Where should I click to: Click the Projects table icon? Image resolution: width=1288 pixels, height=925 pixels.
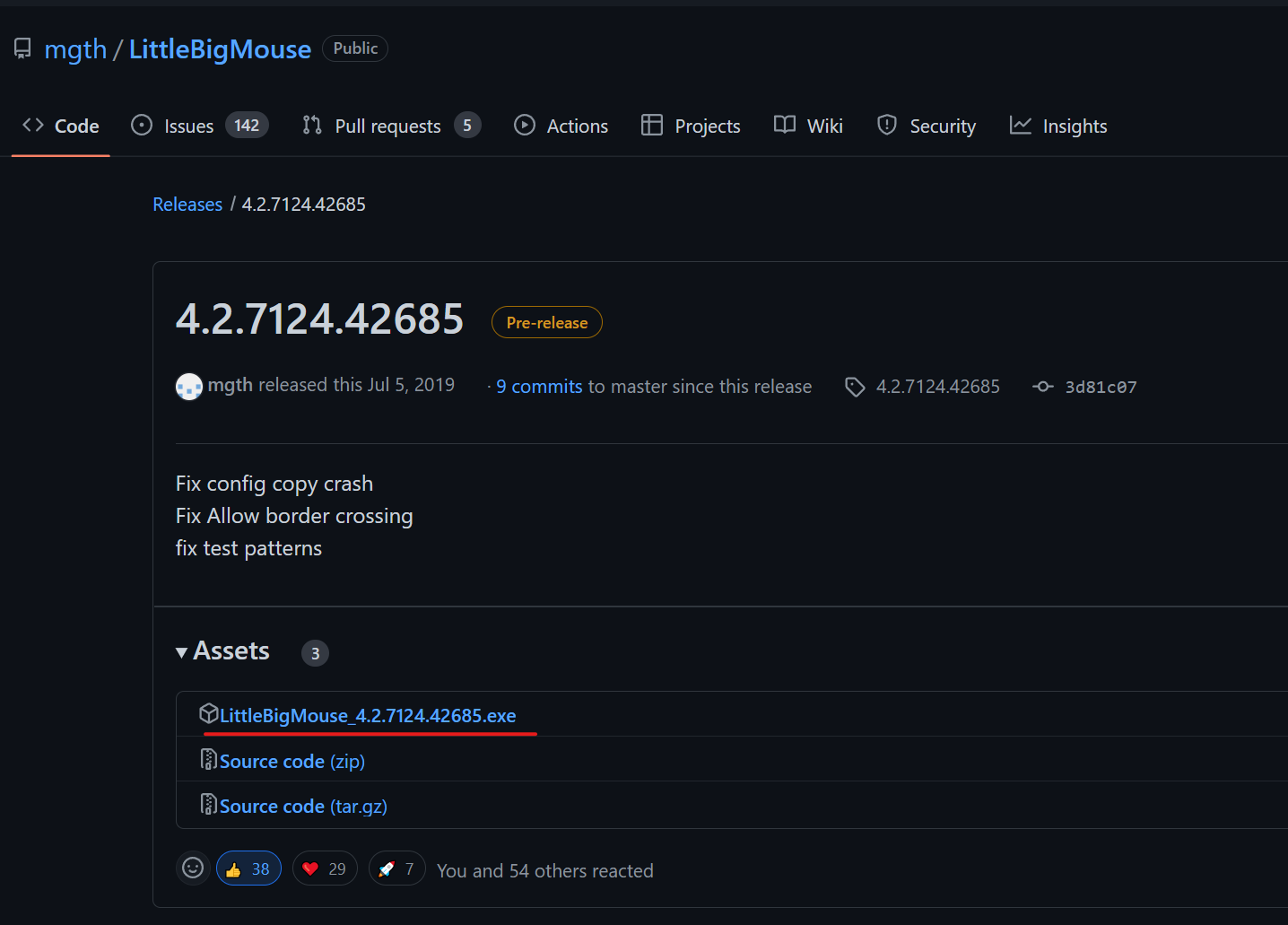pos(652,125)
